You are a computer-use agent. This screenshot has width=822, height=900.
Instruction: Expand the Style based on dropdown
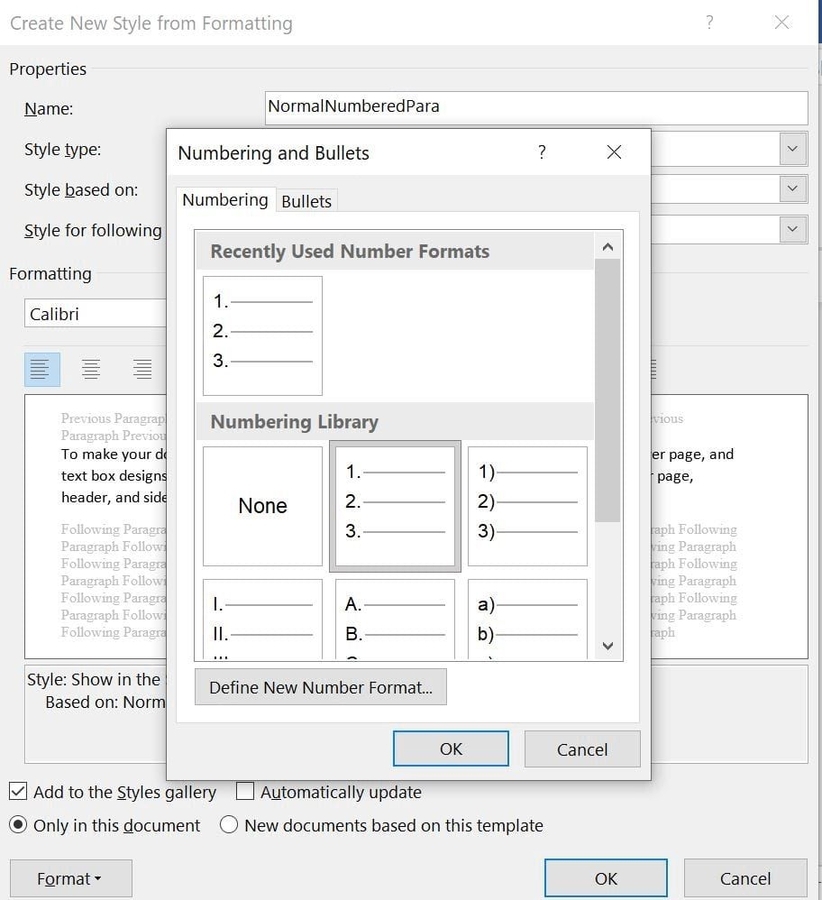pos(791,188)
